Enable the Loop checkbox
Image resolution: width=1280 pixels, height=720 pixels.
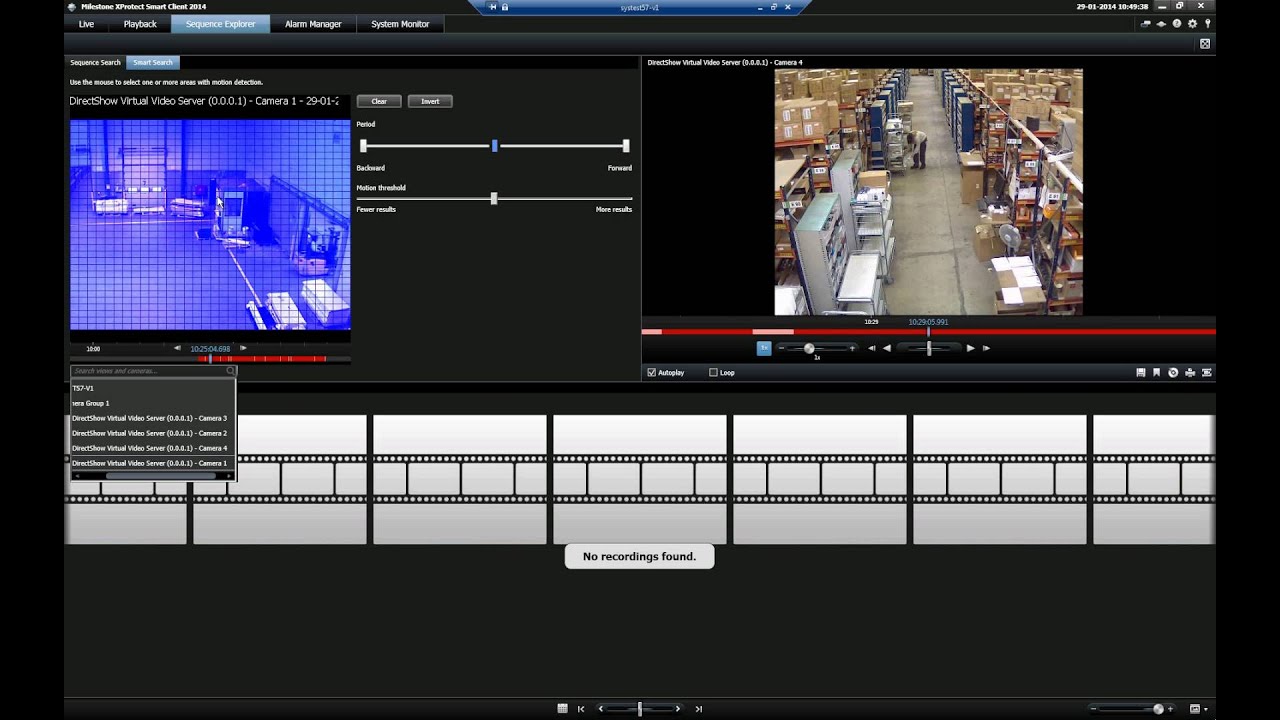[x=713, y=372]
